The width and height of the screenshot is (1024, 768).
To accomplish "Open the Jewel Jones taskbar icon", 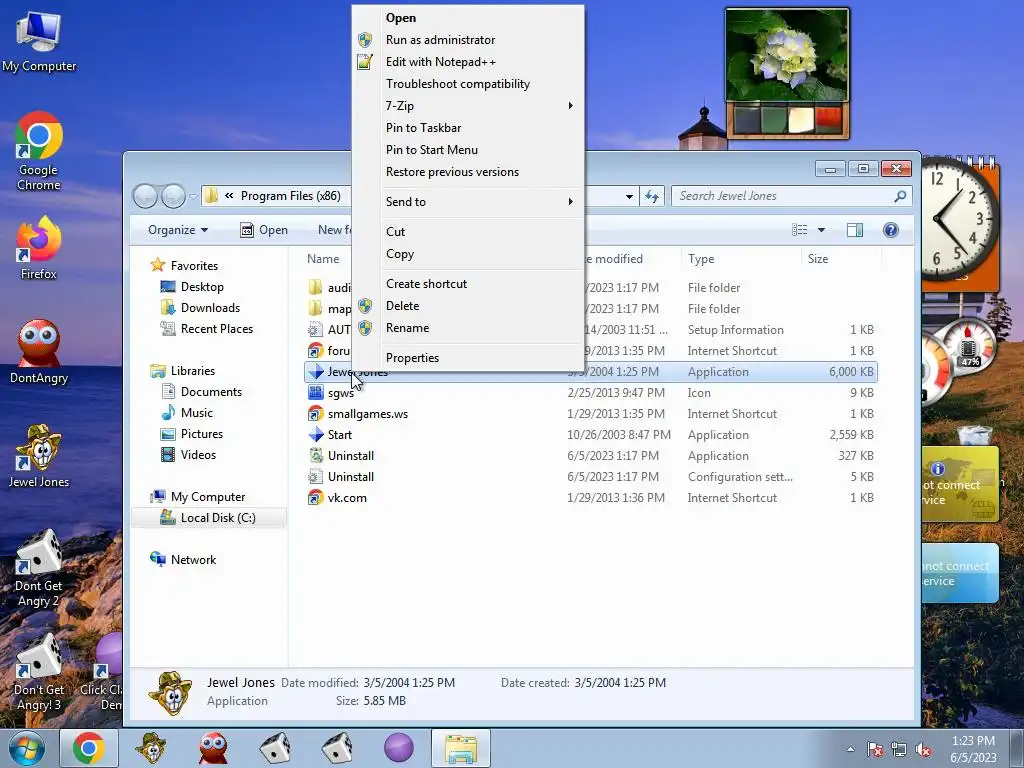I will pyautogui.click(x=152, y=748).
